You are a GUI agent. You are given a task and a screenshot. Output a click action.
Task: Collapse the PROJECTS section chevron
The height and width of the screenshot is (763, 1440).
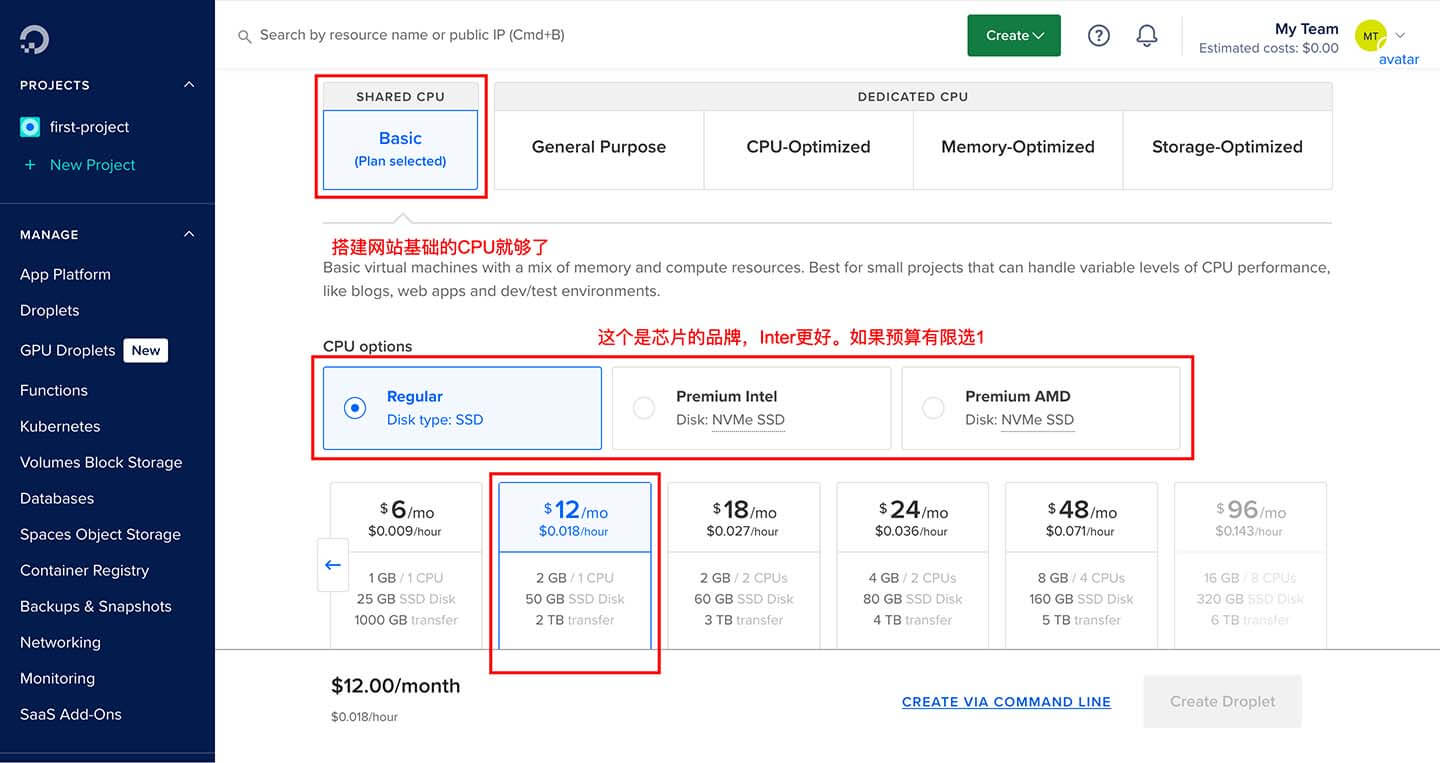point(189,85)
